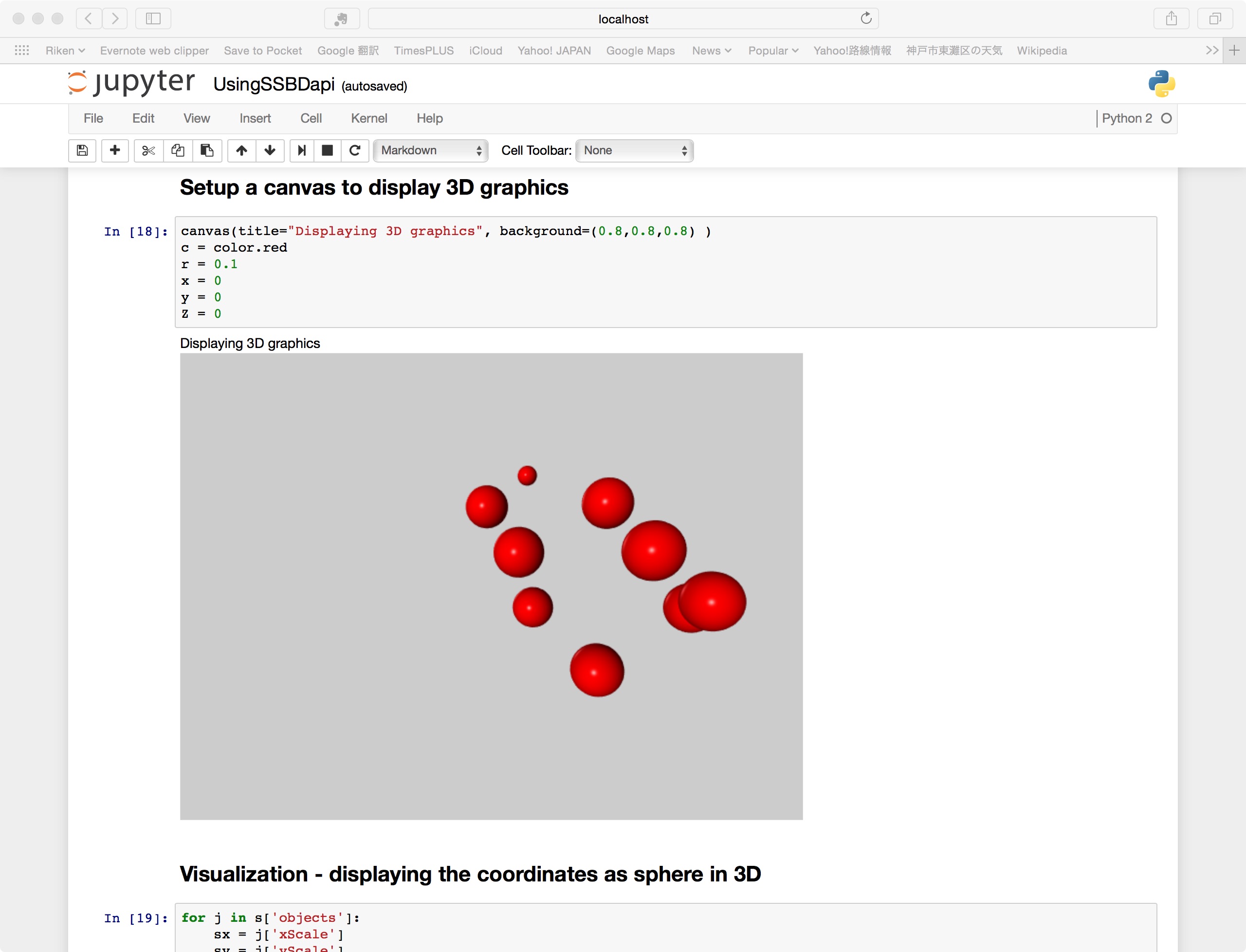Click the restart kernel icon
Viewport: 1246px width, 952px height.
[355, 150]
